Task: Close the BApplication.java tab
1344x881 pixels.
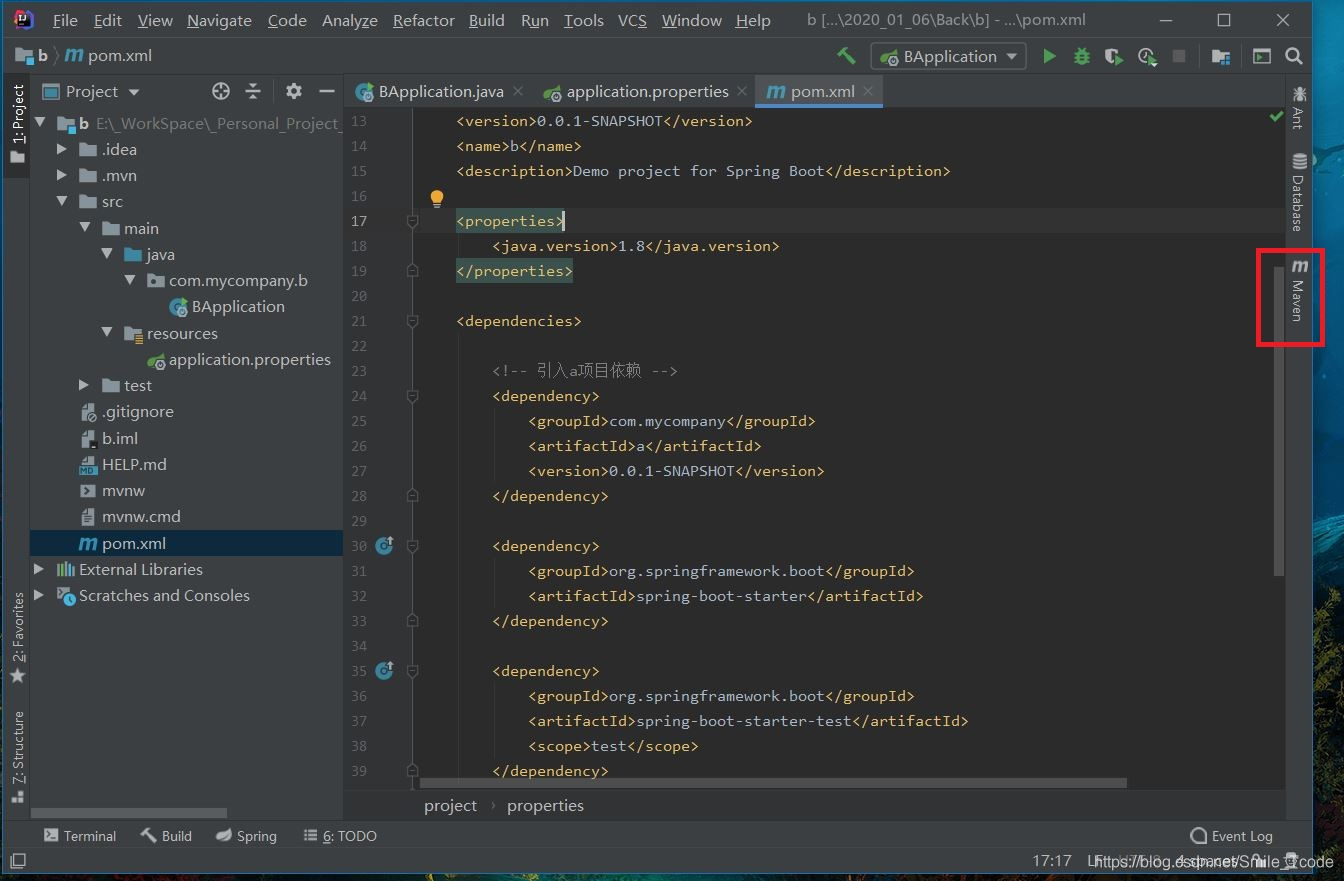Action: click(x=518, y=91)
